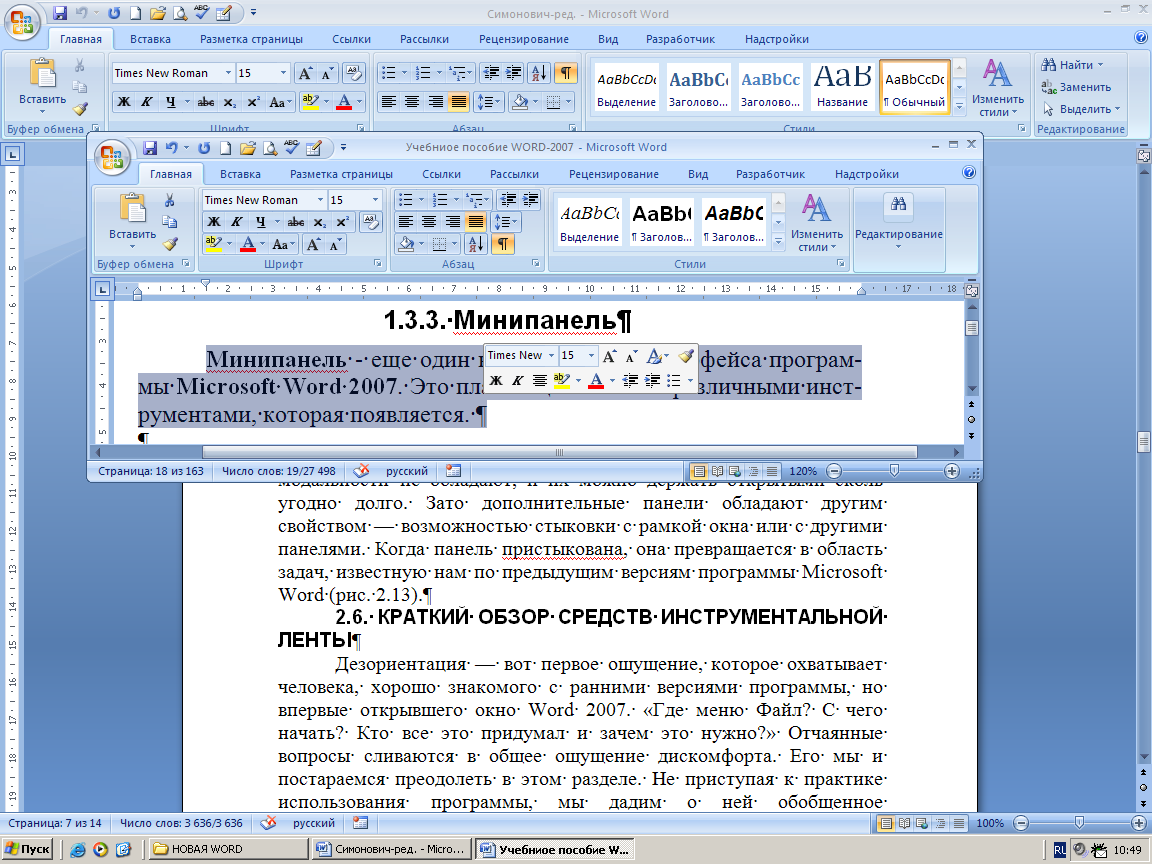This screenshot has width=1152, height=864.
Task: Save document in Учебное пособие quick access toolbar
Action: [150, 148]
